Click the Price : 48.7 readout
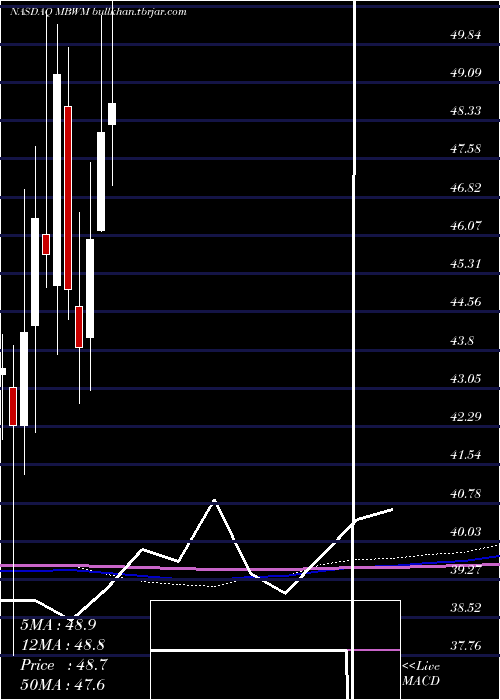Screen dimensions: 500x700 63,665
